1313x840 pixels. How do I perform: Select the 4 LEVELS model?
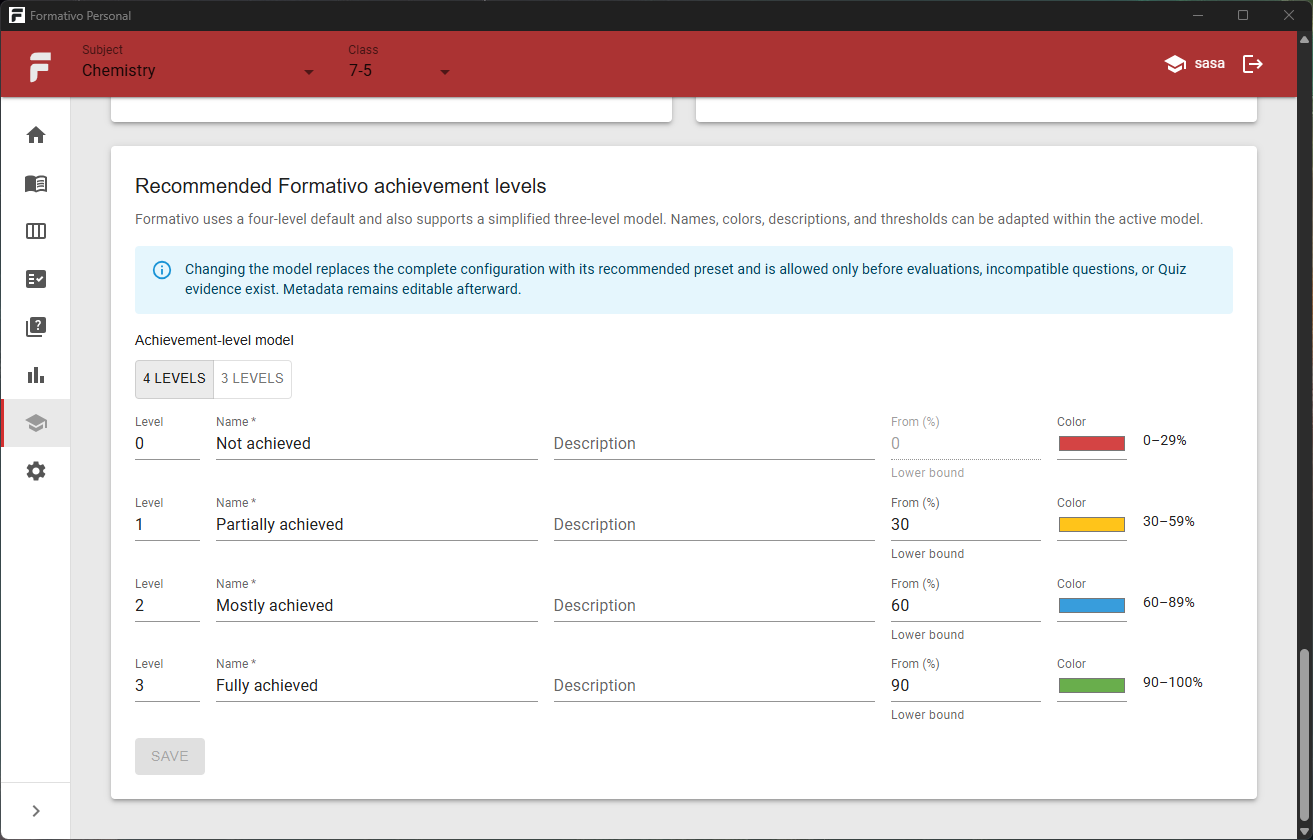coord(174,379)
